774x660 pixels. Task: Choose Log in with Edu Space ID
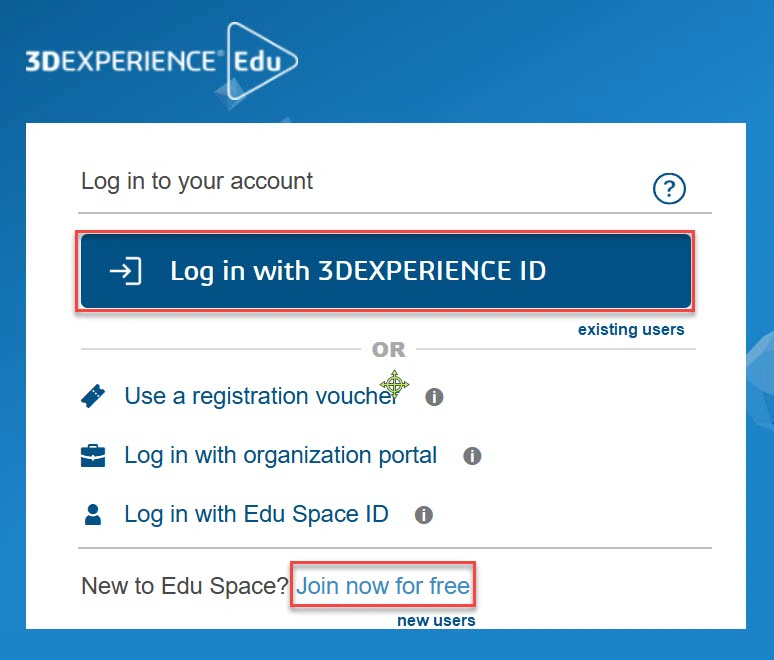[x=256, y=515]
